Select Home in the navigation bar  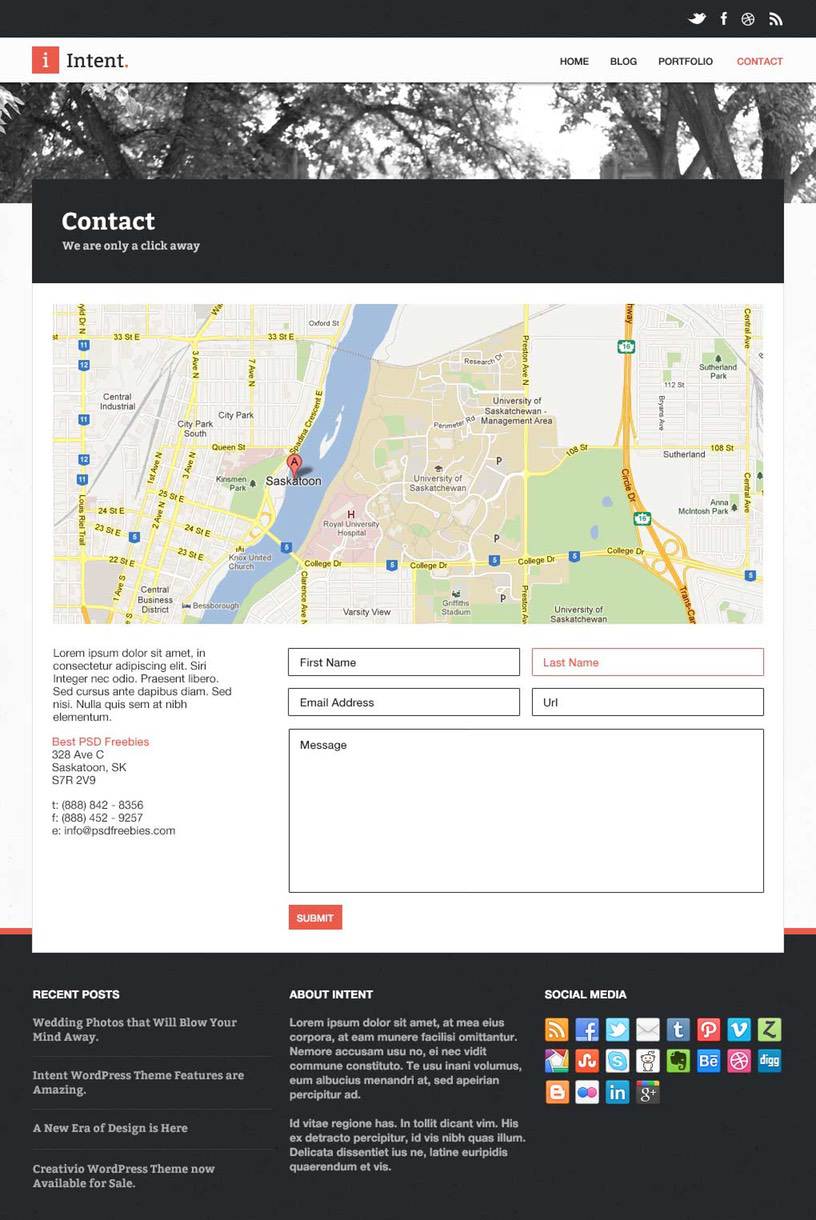click(574, 62)
